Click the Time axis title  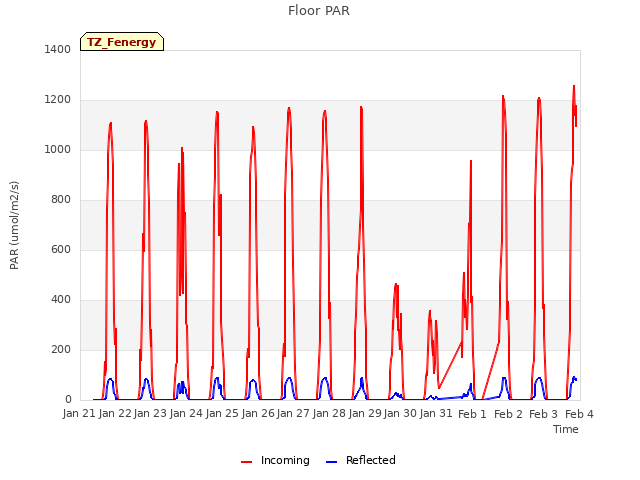[566, 429]
